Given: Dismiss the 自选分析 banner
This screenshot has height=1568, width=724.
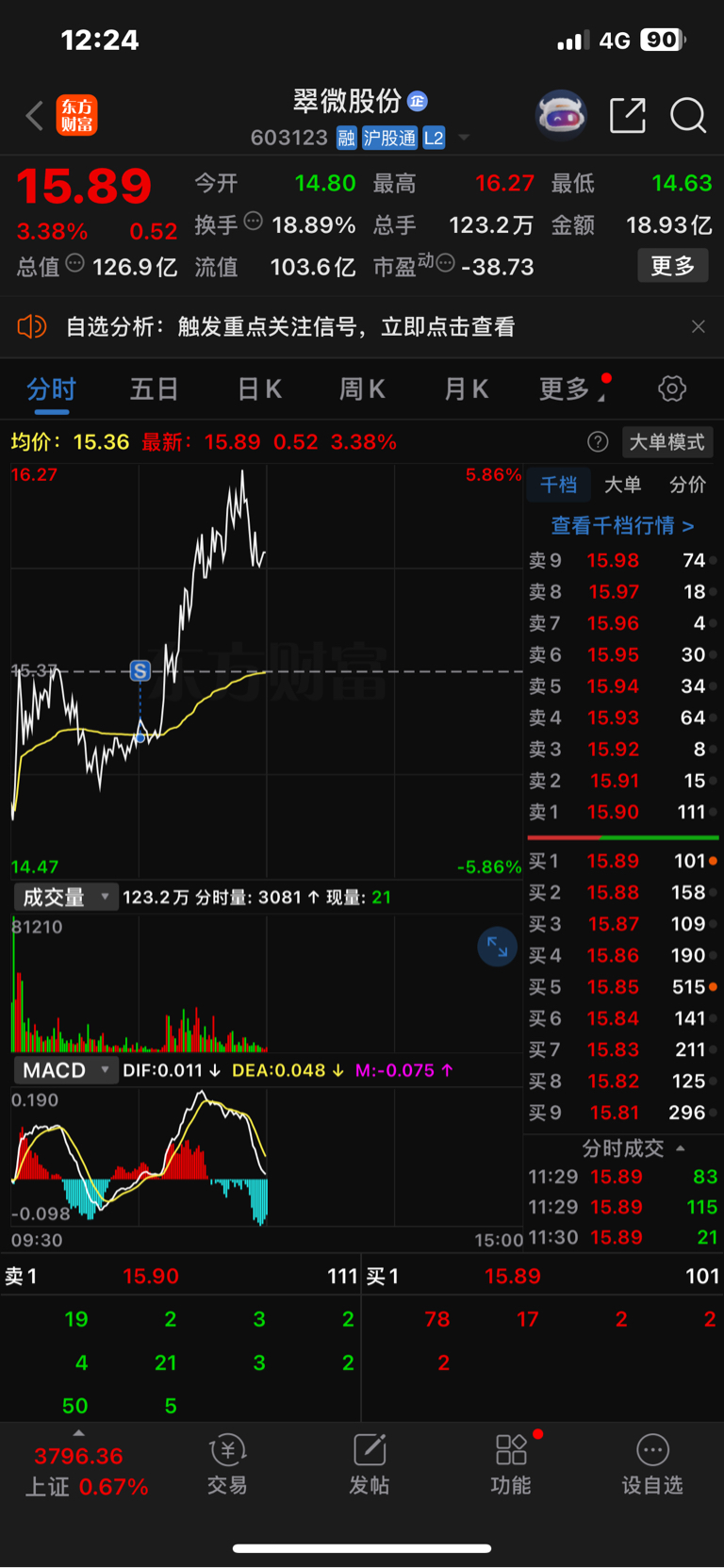Looking at the screenshot, I should 699,326.
